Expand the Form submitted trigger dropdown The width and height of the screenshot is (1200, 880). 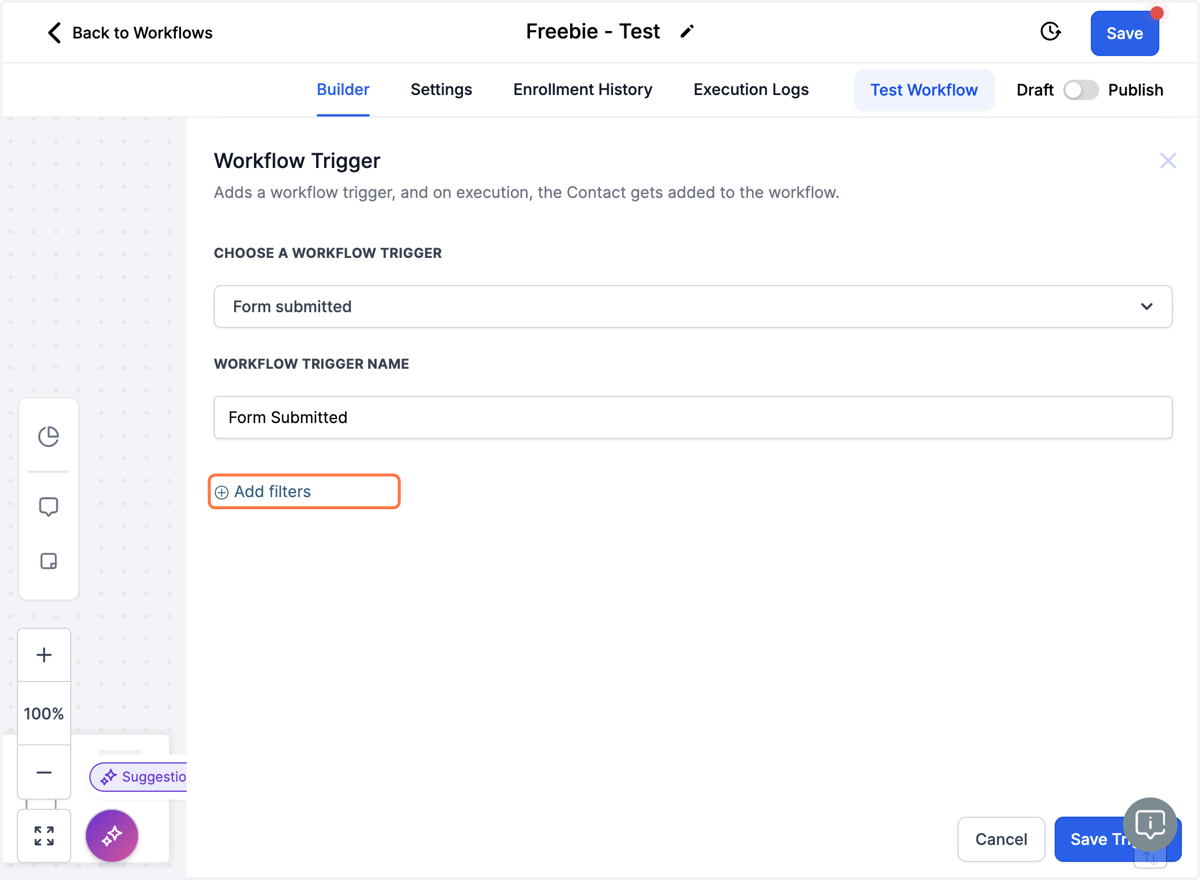[693, 306]
